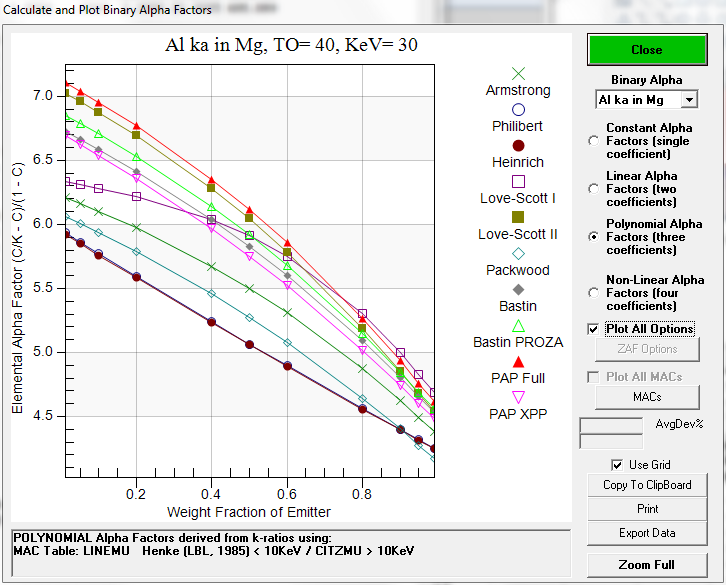Image resolution: width=726 pixels, height=585 pixels.
Task: Uncheck the Plot All Options checkbox
Action: coord(594,329)
